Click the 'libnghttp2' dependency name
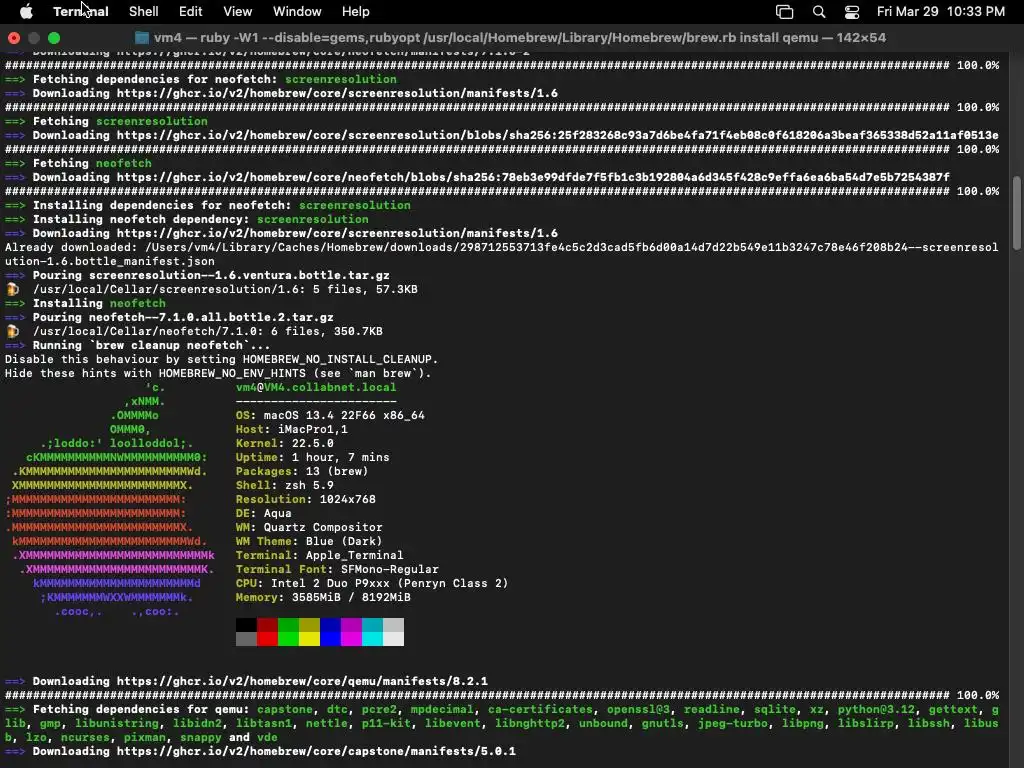The height and width of the screenshot is (768, 1024). pos(530,723)
